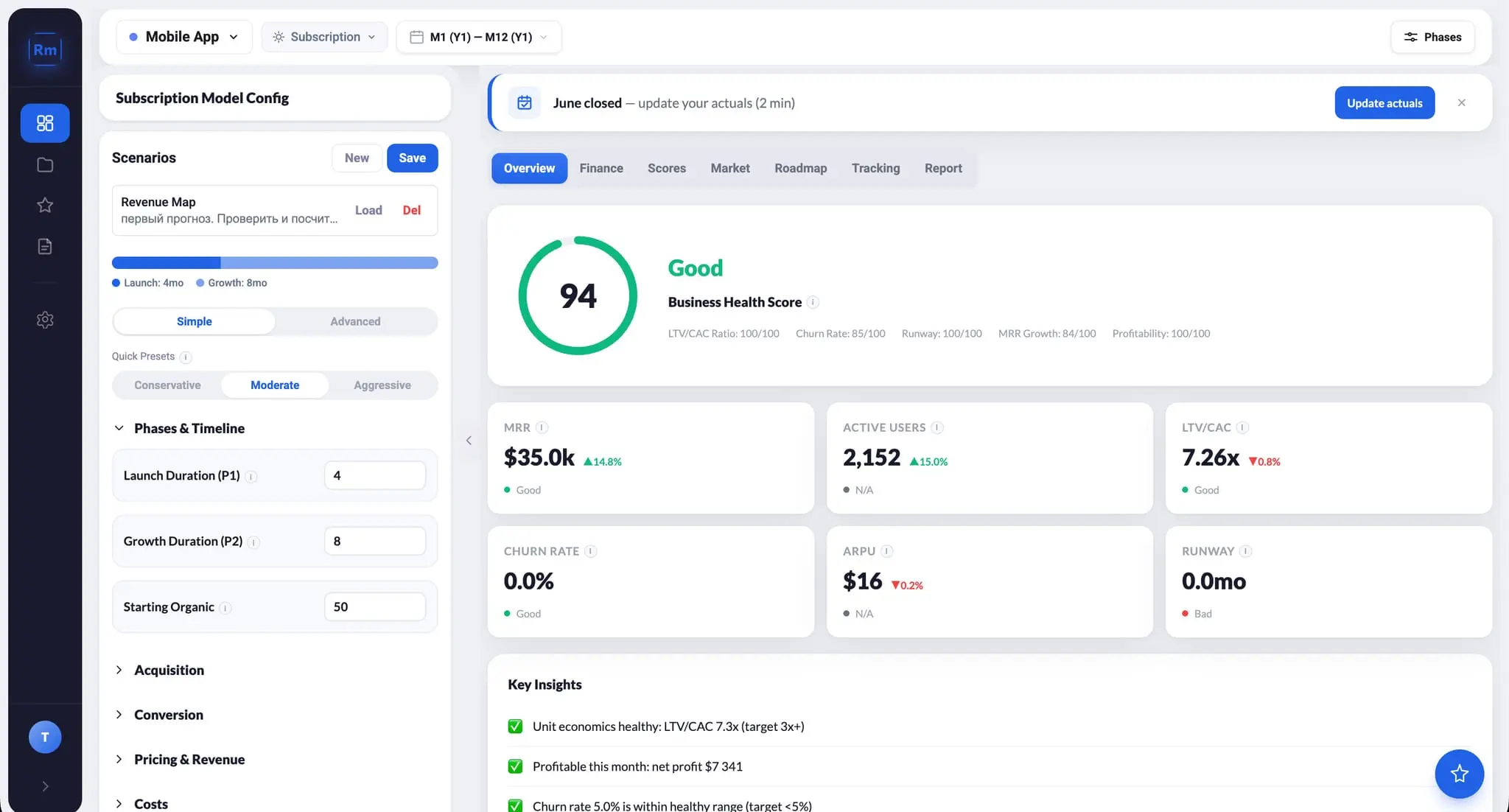This screenshot has height=812, width=1509.
Task: Collapse the Phases & Timeline section
Action: (x=181, y=428)
